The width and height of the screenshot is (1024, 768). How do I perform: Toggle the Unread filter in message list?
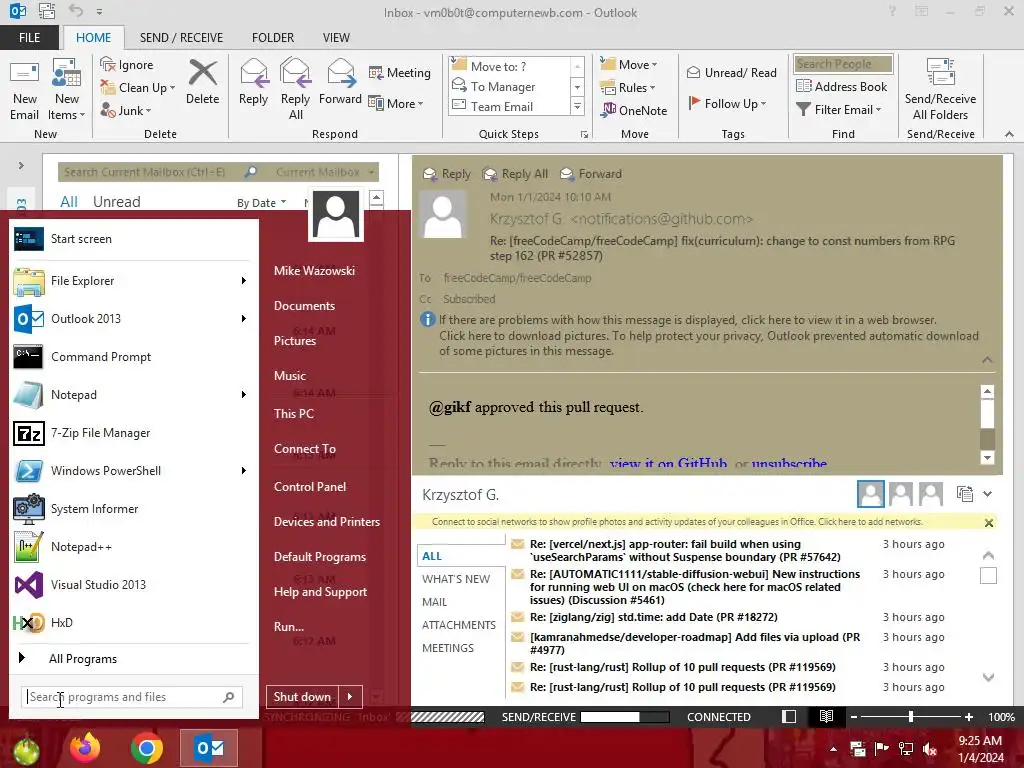tap(116, 202)
